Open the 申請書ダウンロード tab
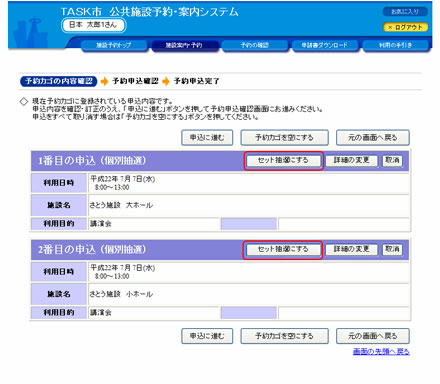Screen dimensions: 440x384 [325, 45]
